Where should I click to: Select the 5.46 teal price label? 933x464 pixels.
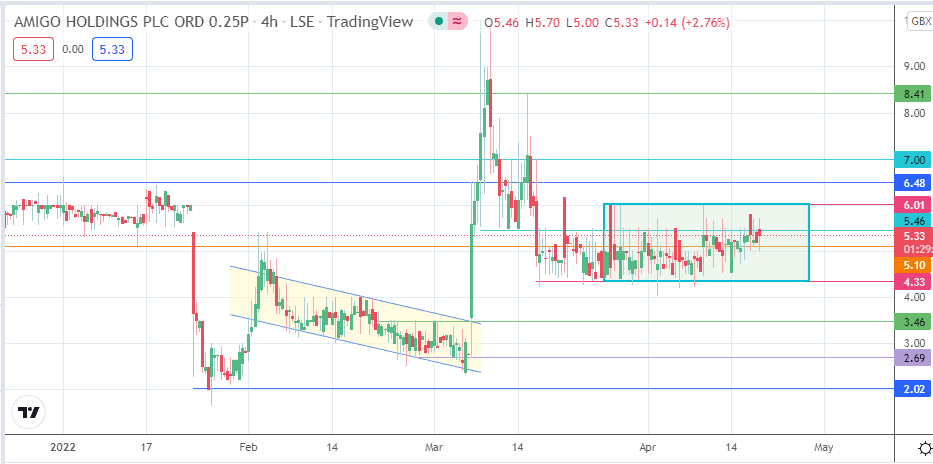(x=913, y=221)
